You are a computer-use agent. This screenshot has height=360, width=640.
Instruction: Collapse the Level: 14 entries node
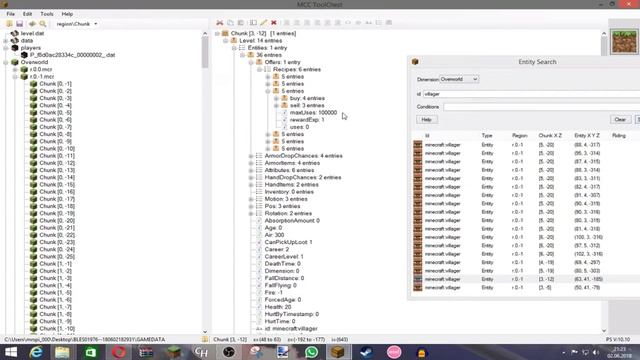pos(226,41)
